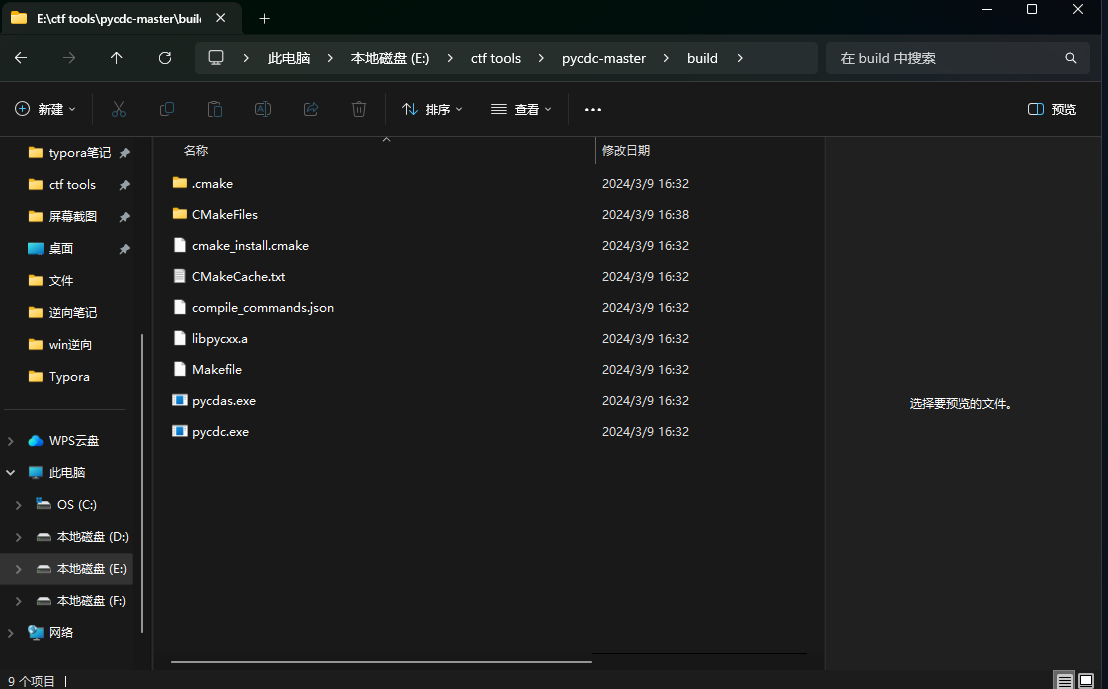Click the Rename icon in toolbar

coord(263,109)
